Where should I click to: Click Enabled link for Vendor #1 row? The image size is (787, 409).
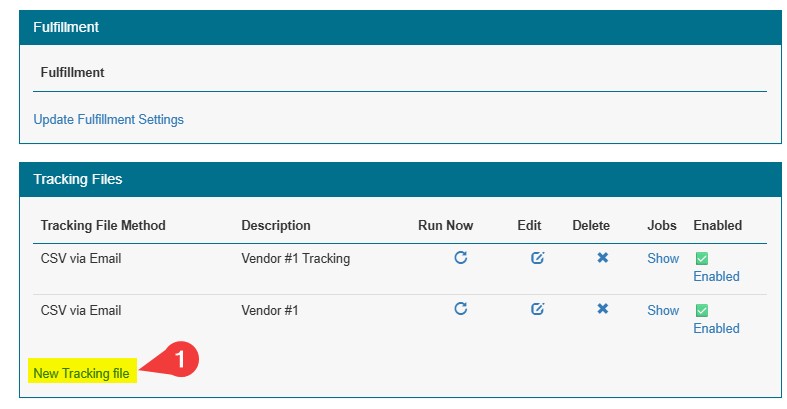pos(716,328)
